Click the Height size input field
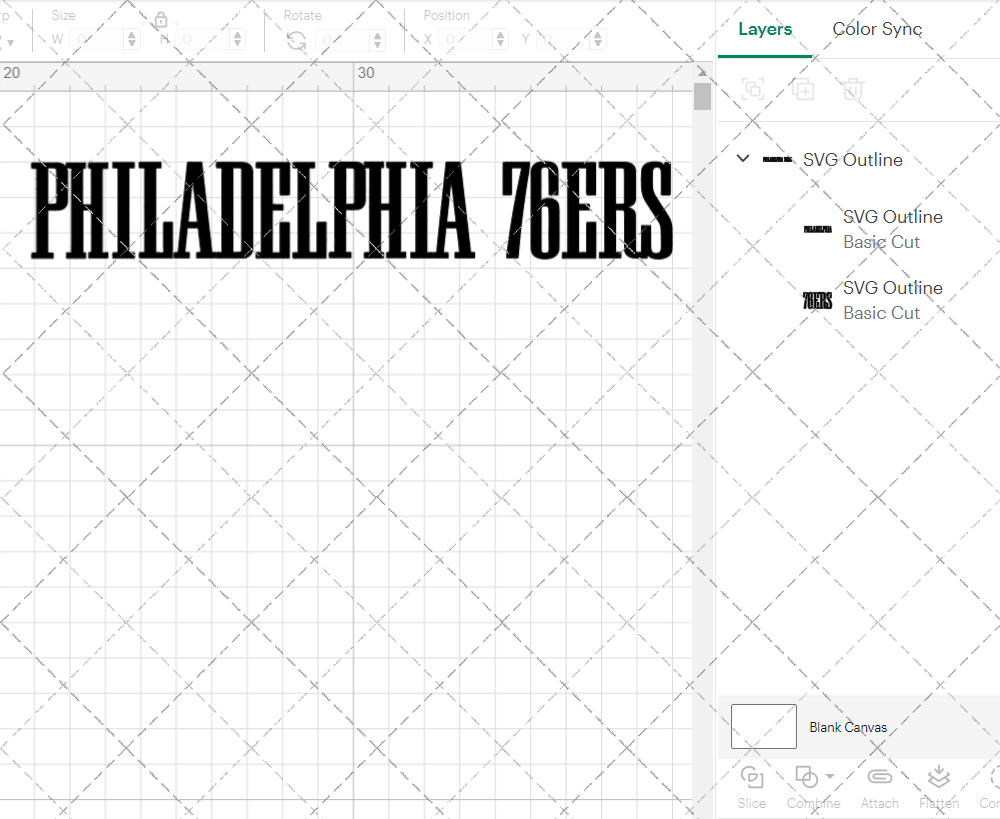Screen dimensions: 1000x819 click(x=202, y=40)
